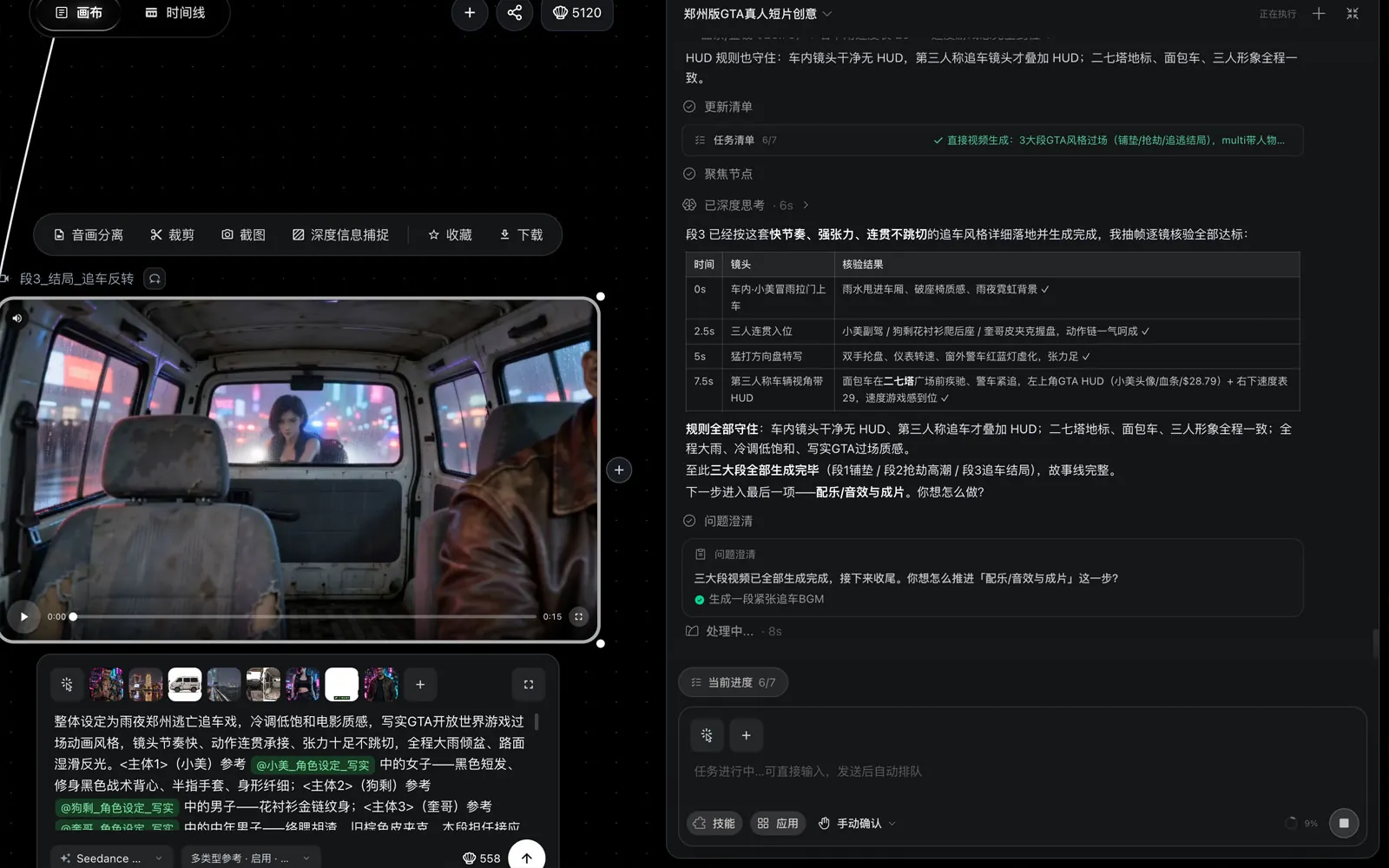Click the sparkle cursor icon in chat input
Image resolution: width=1389 pixels, height=868 pixels.
coord(707,735)
